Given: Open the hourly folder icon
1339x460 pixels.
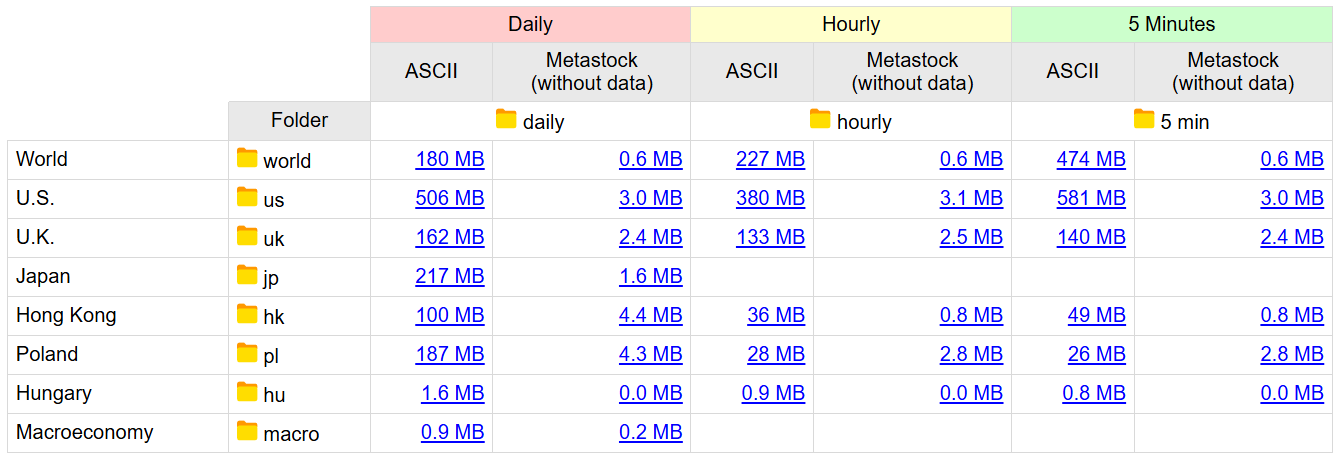Looking at the screenshot, I should coord(820,120).
